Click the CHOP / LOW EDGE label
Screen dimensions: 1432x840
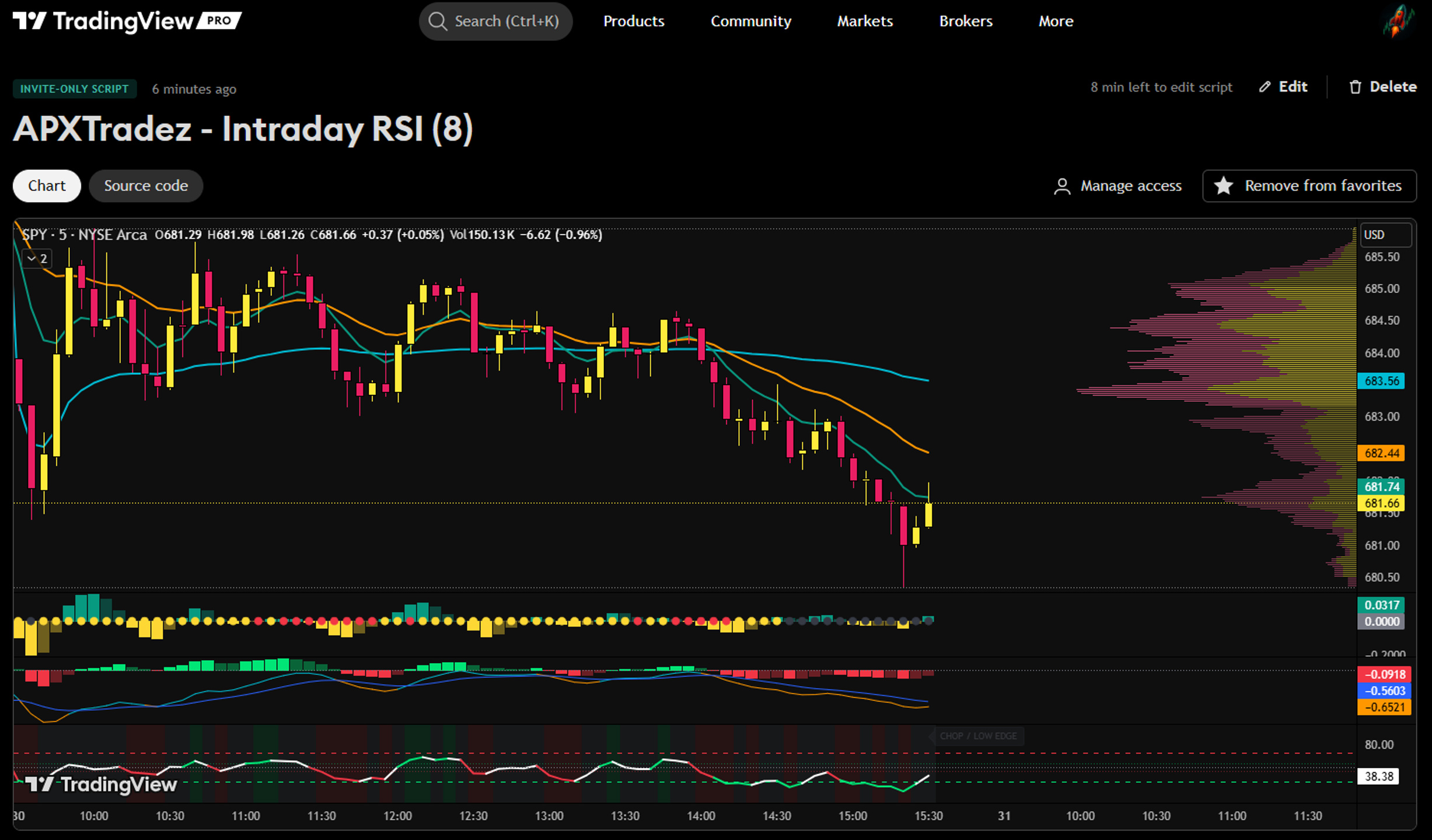coord(978,736)
